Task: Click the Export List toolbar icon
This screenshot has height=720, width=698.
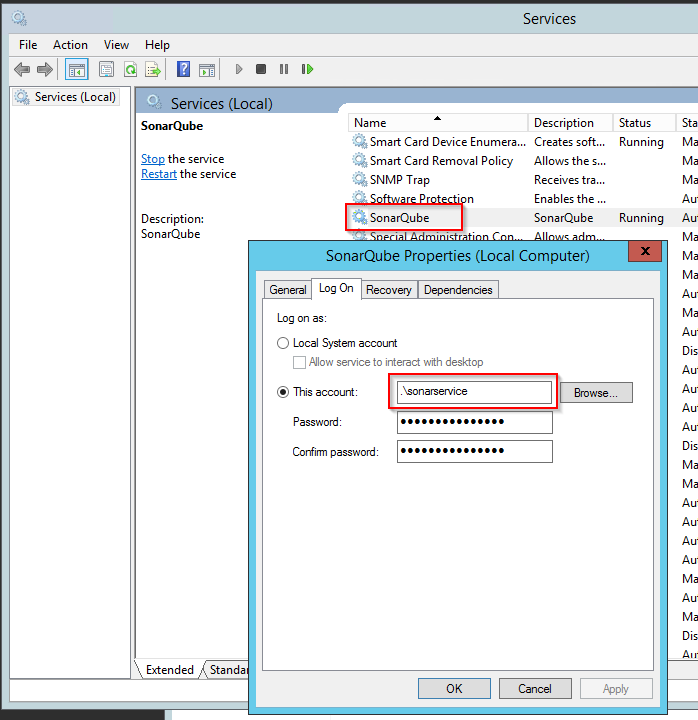Action: [x=153, y=69]
